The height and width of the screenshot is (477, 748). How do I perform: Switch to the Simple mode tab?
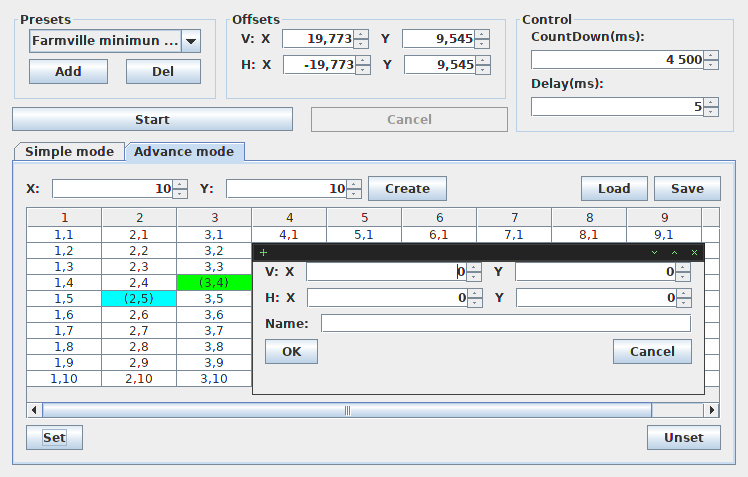click(70, 152)
